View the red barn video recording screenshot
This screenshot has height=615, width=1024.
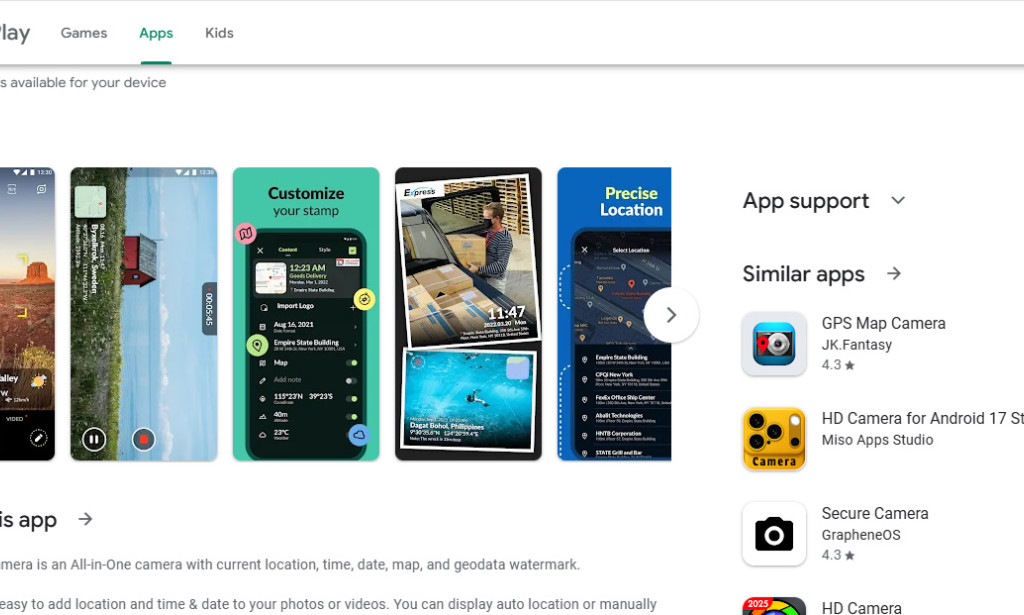coord(144,314)
